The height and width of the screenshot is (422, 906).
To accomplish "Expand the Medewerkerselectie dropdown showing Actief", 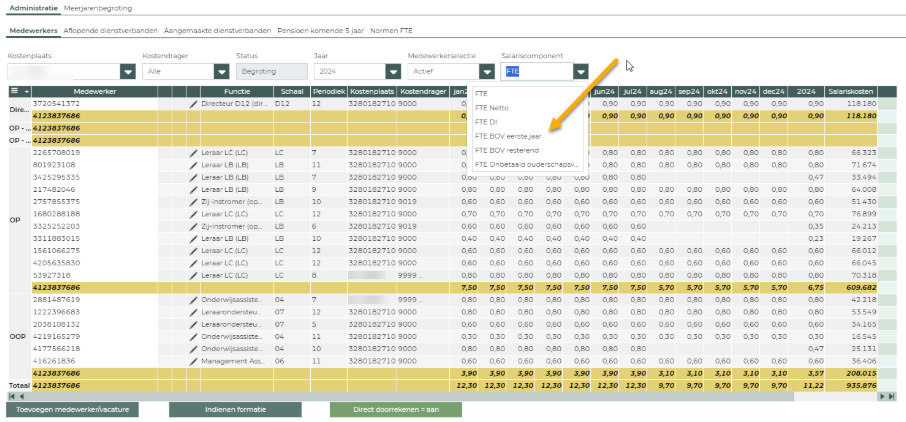I will (x=486, y=72).
